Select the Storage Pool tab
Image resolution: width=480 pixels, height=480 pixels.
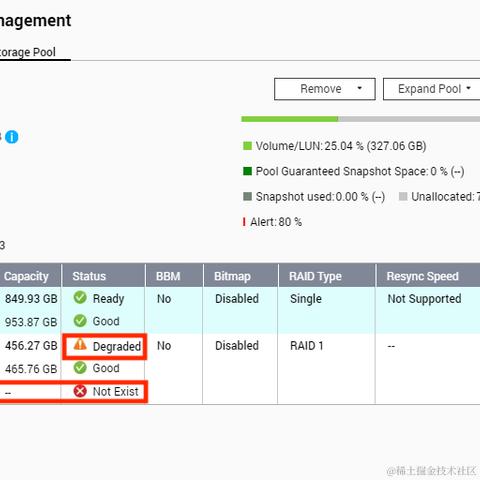pos(28,52)
